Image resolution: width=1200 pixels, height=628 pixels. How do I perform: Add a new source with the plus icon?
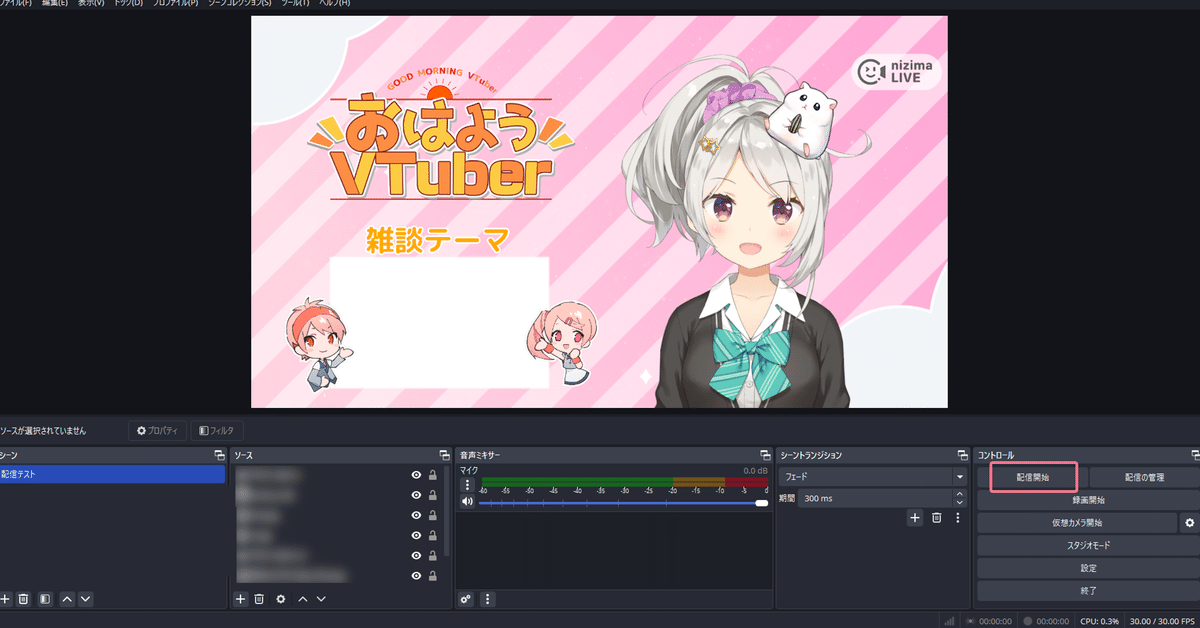tap(240, 598)
